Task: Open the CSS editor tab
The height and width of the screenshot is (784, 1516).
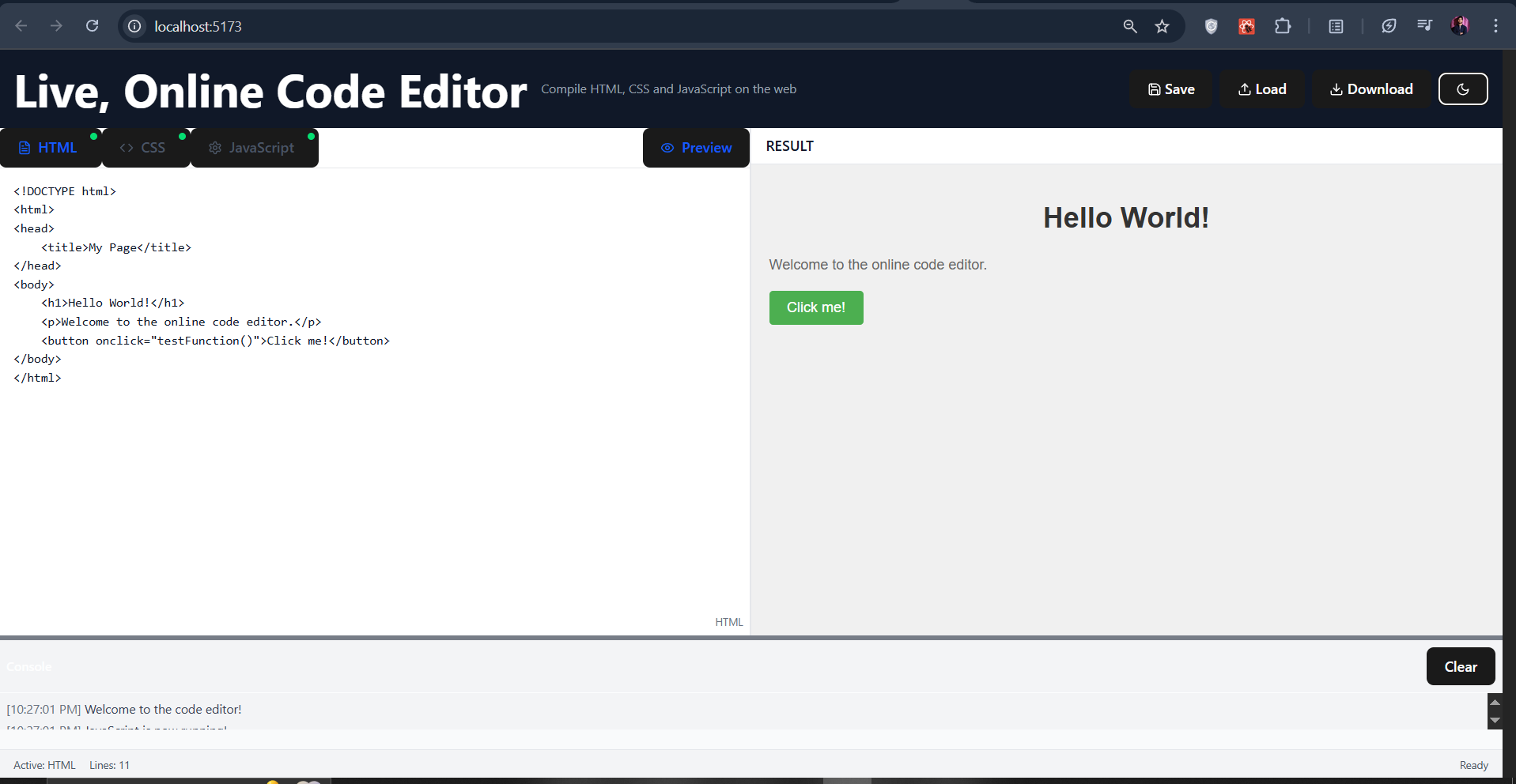Action: pos(144,148)
